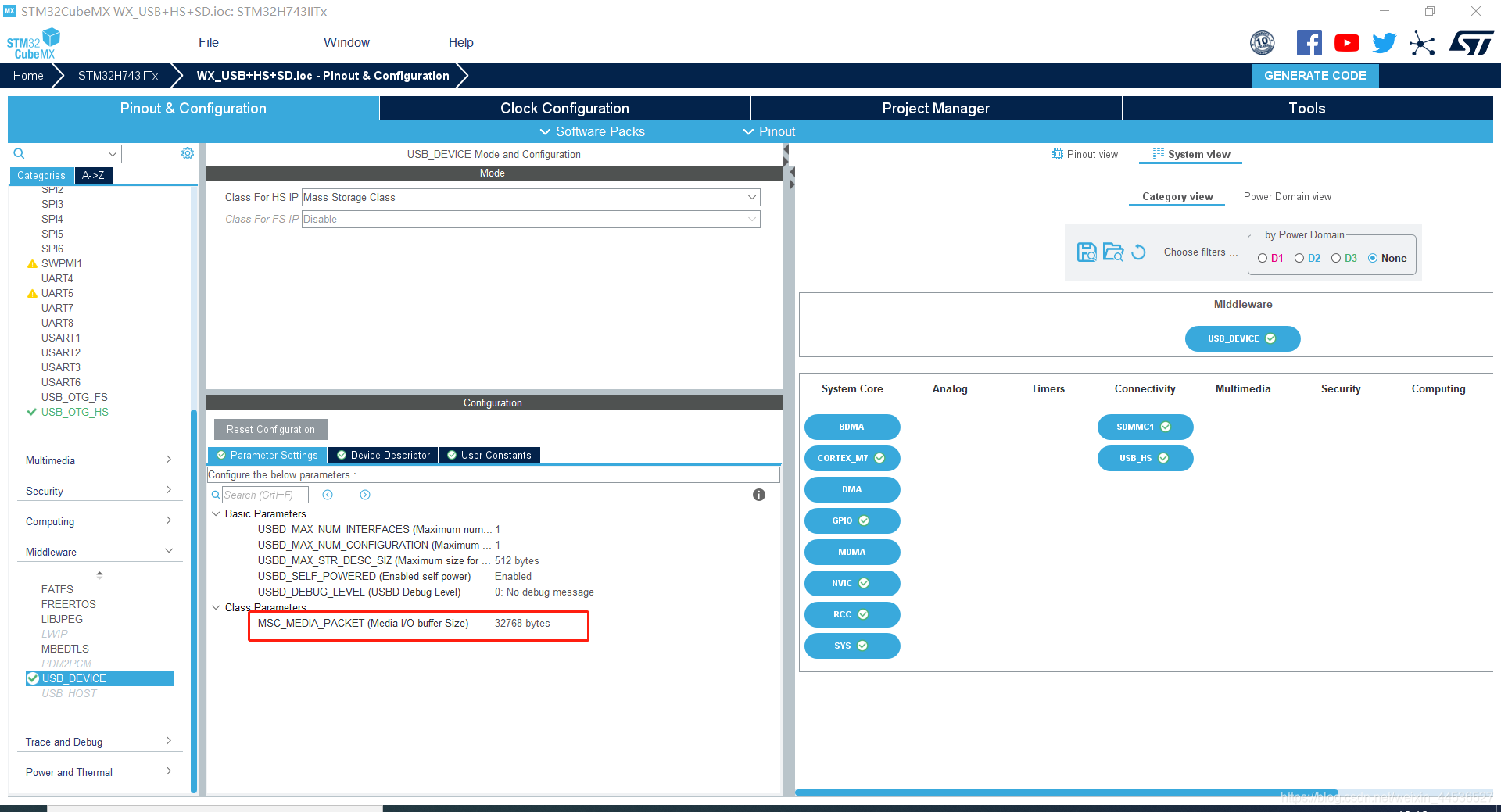Screen dimensions: 1501x812
Task: Open the Help menu
Action: [x=461, y=43]
